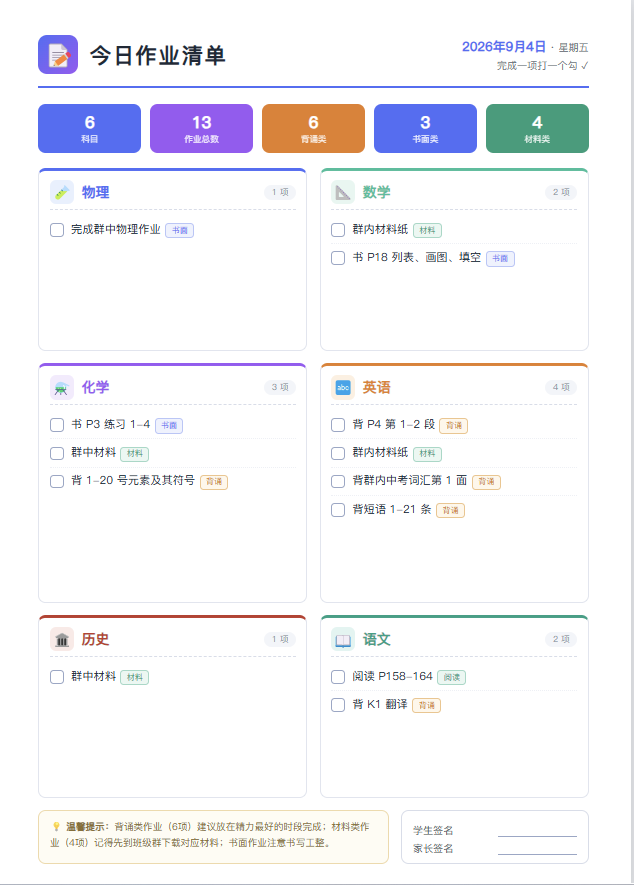Click 书面 tag beside 完成群中物理作业

click(180, 230)
